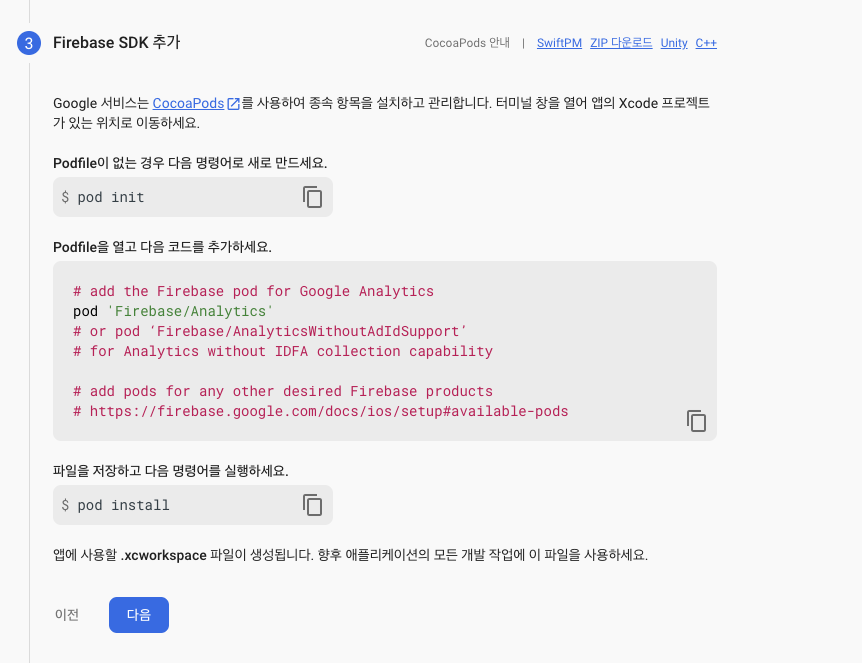Open the CocoaPods link

(188, 103)
